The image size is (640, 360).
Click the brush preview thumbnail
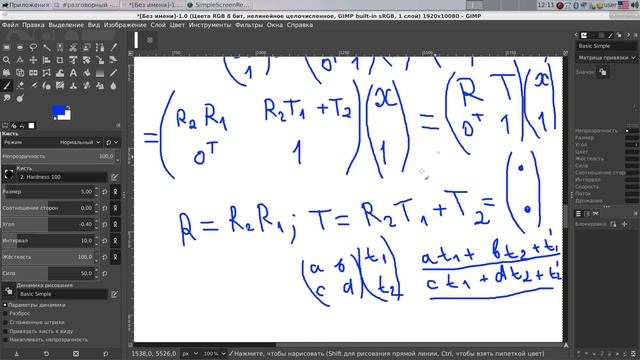[9, 175]
